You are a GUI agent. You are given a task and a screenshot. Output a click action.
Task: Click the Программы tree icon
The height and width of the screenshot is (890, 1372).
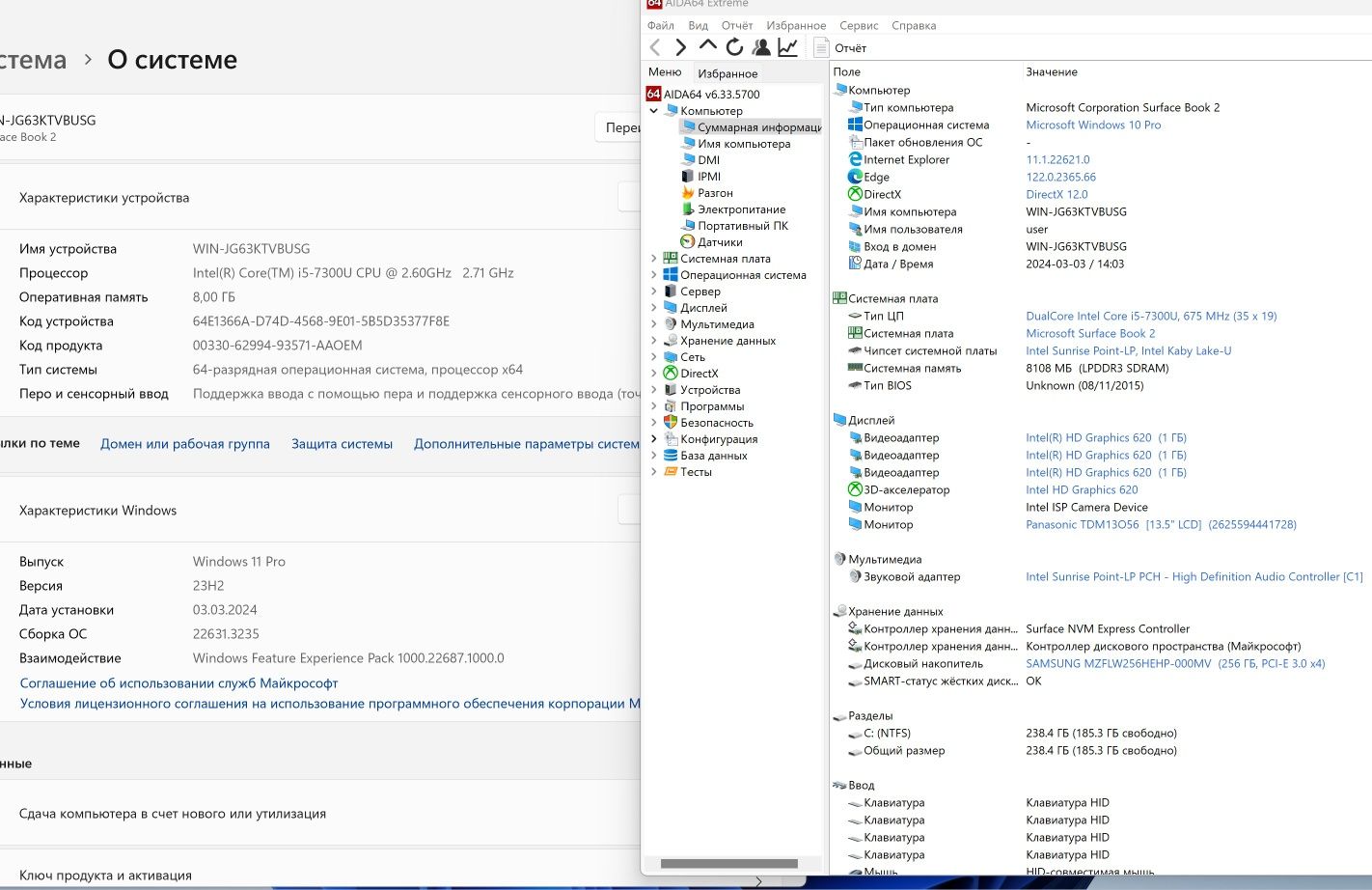tap(671, 406)
